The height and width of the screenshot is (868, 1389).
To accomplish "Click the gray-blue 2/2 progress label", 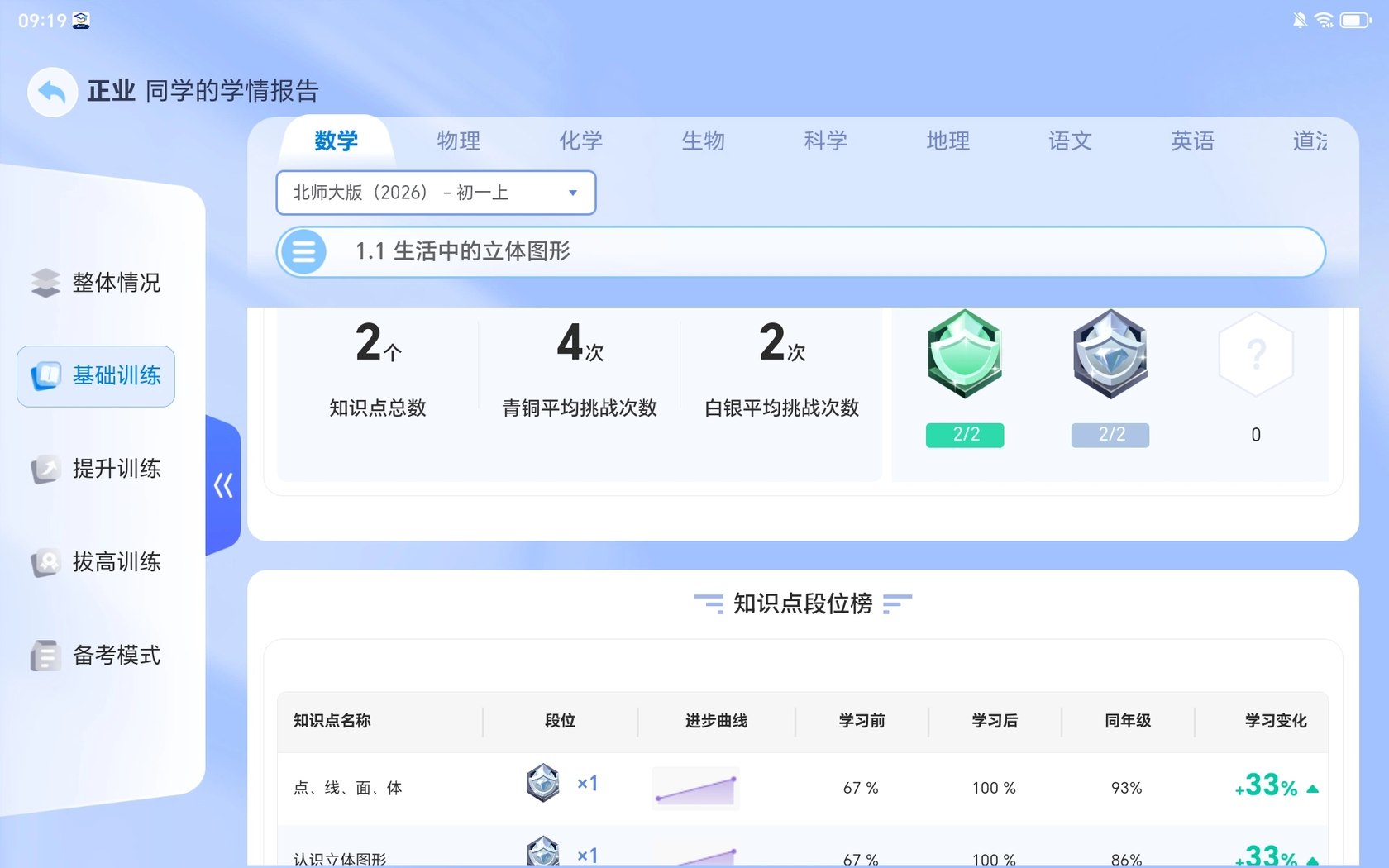I will pos(1110,435).
